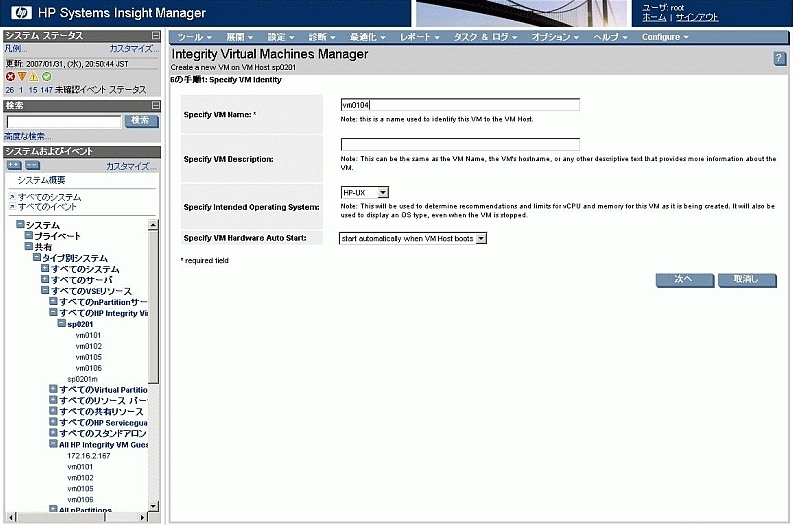Expand the すべてのスタンドアロン node
The height and width of the screenshot is (525, 793).
(53, 433)
